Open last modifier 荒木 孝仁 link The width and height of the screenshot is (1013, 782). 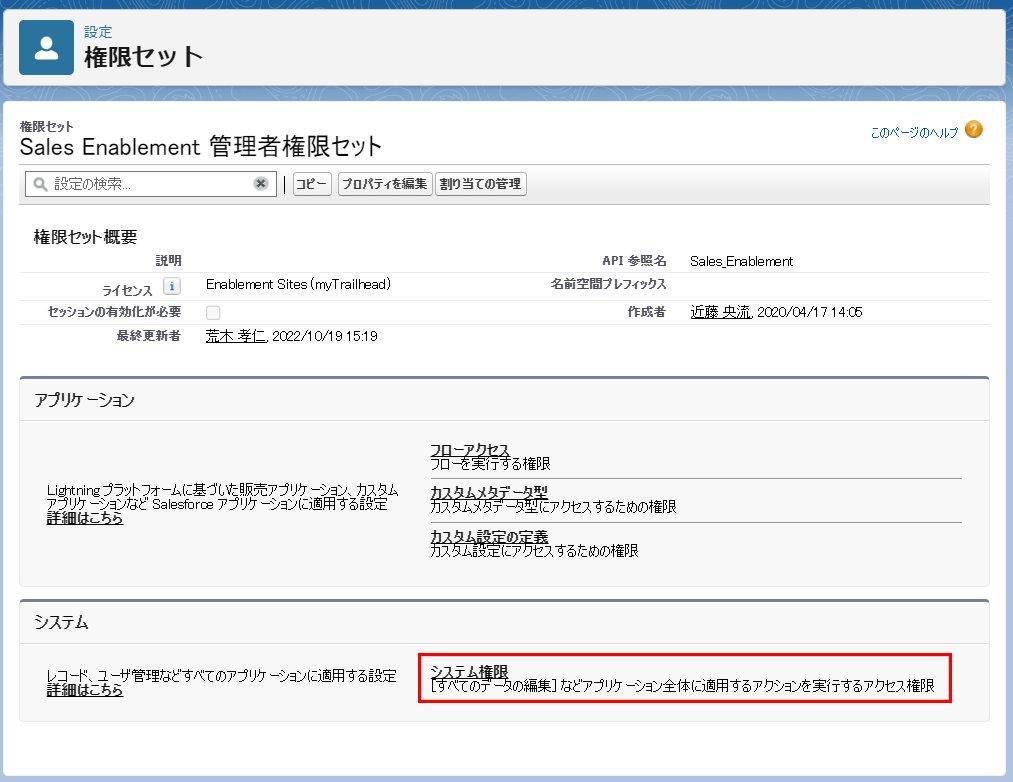(x=235, y=336)
